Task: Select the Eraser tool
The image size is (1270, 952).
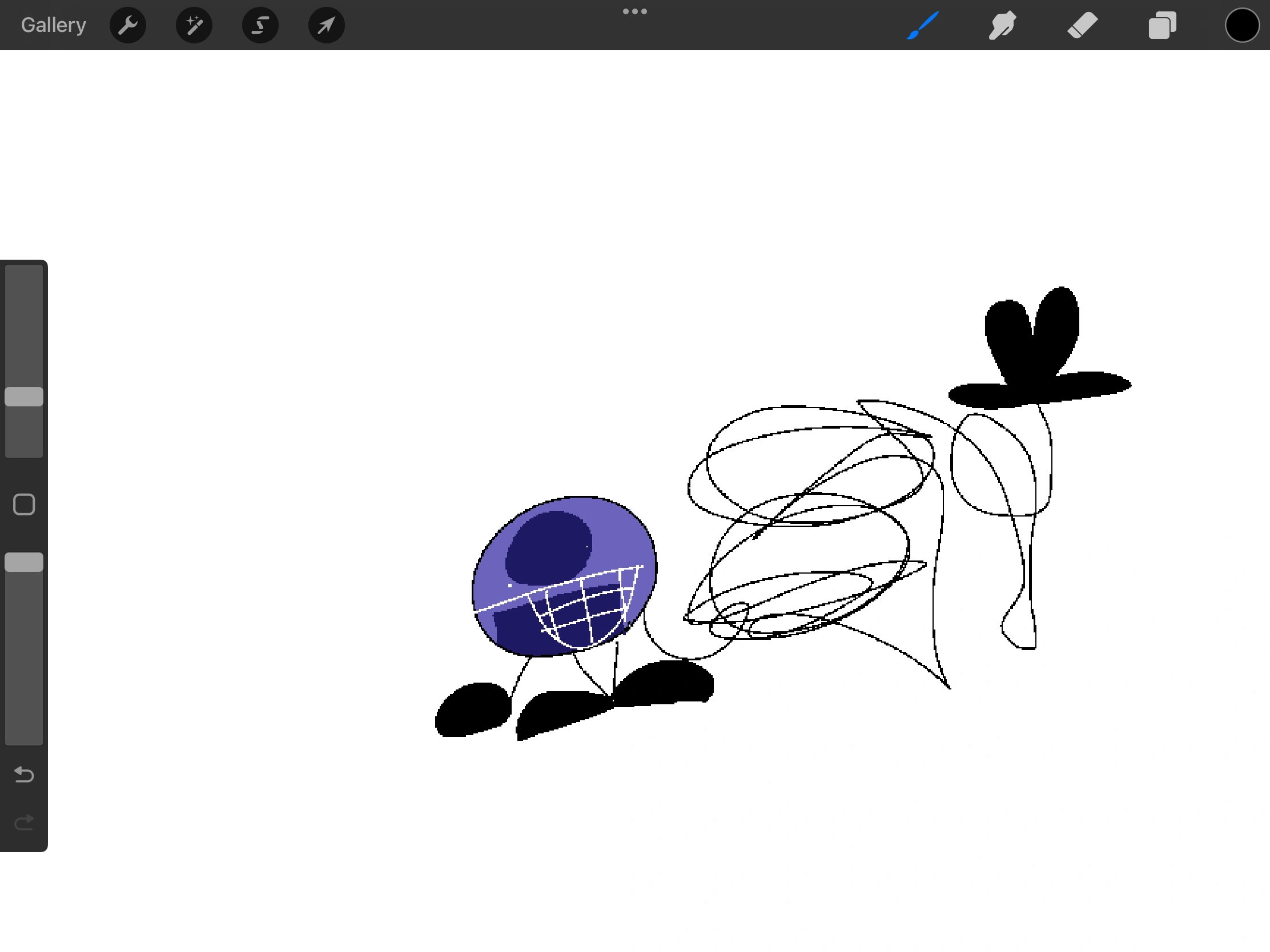Action: (1082, 25)
